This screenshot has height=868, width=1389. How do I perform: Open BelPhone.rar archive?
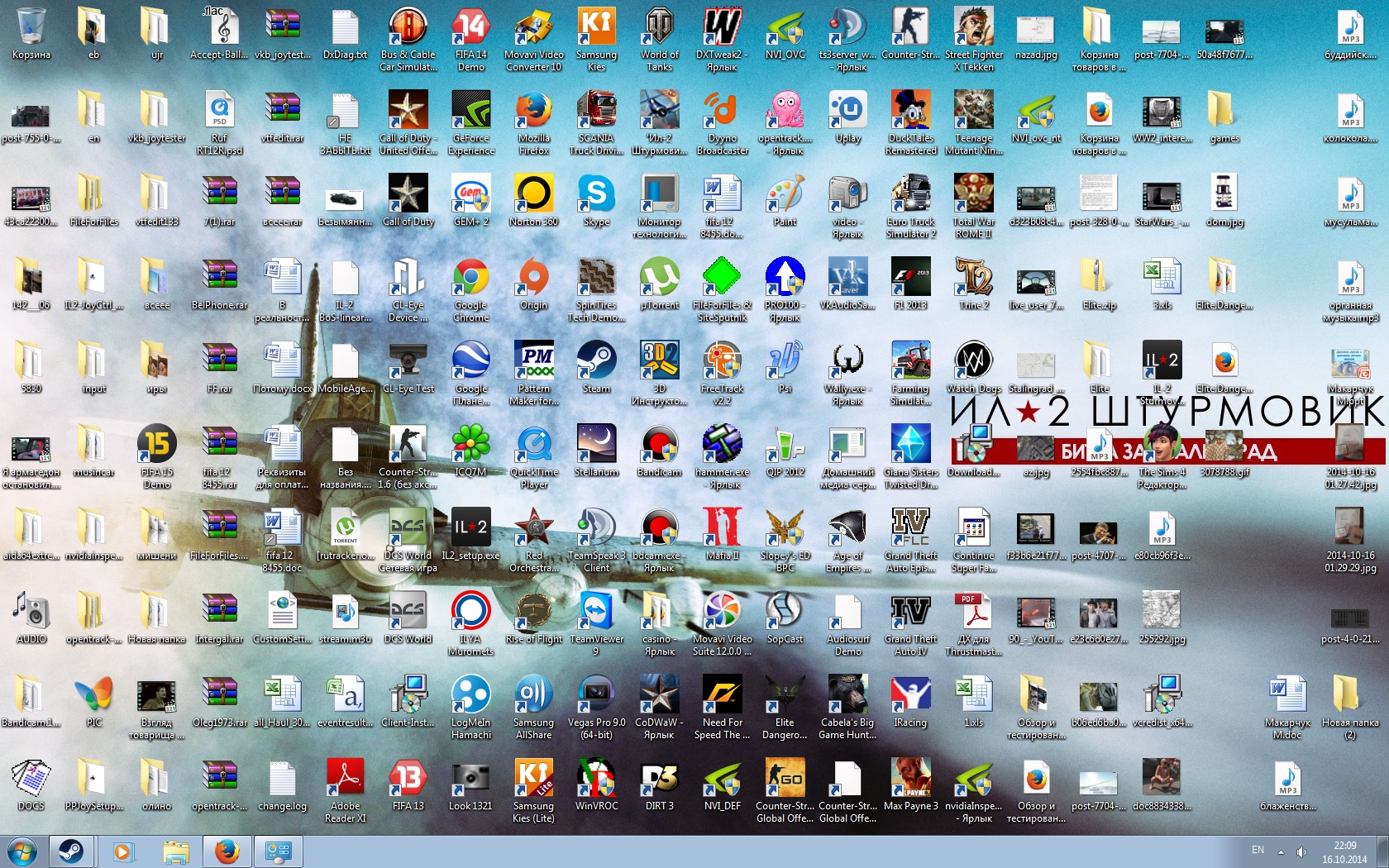(x=219, y=284)
